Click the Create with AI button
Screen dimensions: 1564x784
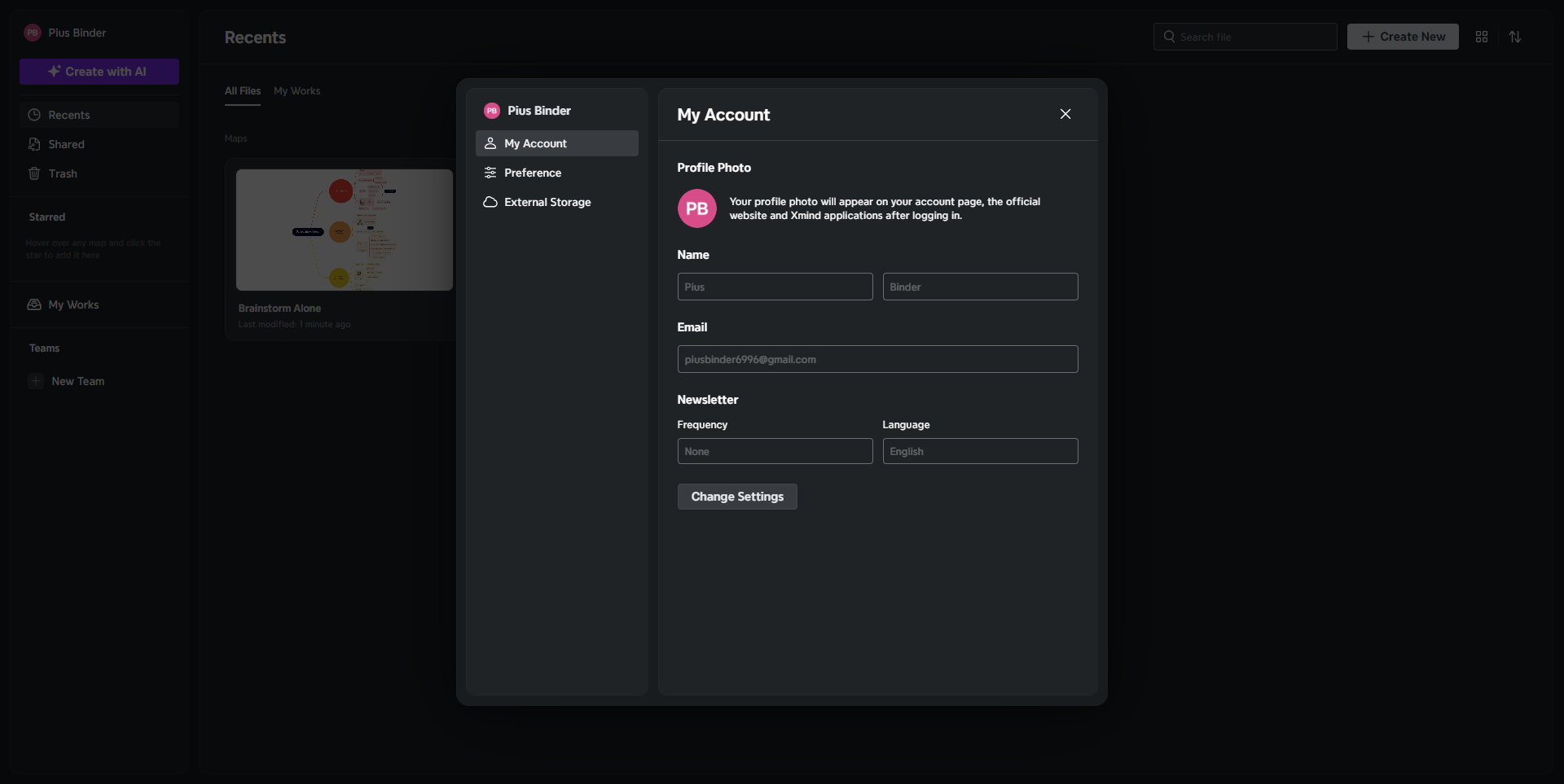[x=99, y=72]
